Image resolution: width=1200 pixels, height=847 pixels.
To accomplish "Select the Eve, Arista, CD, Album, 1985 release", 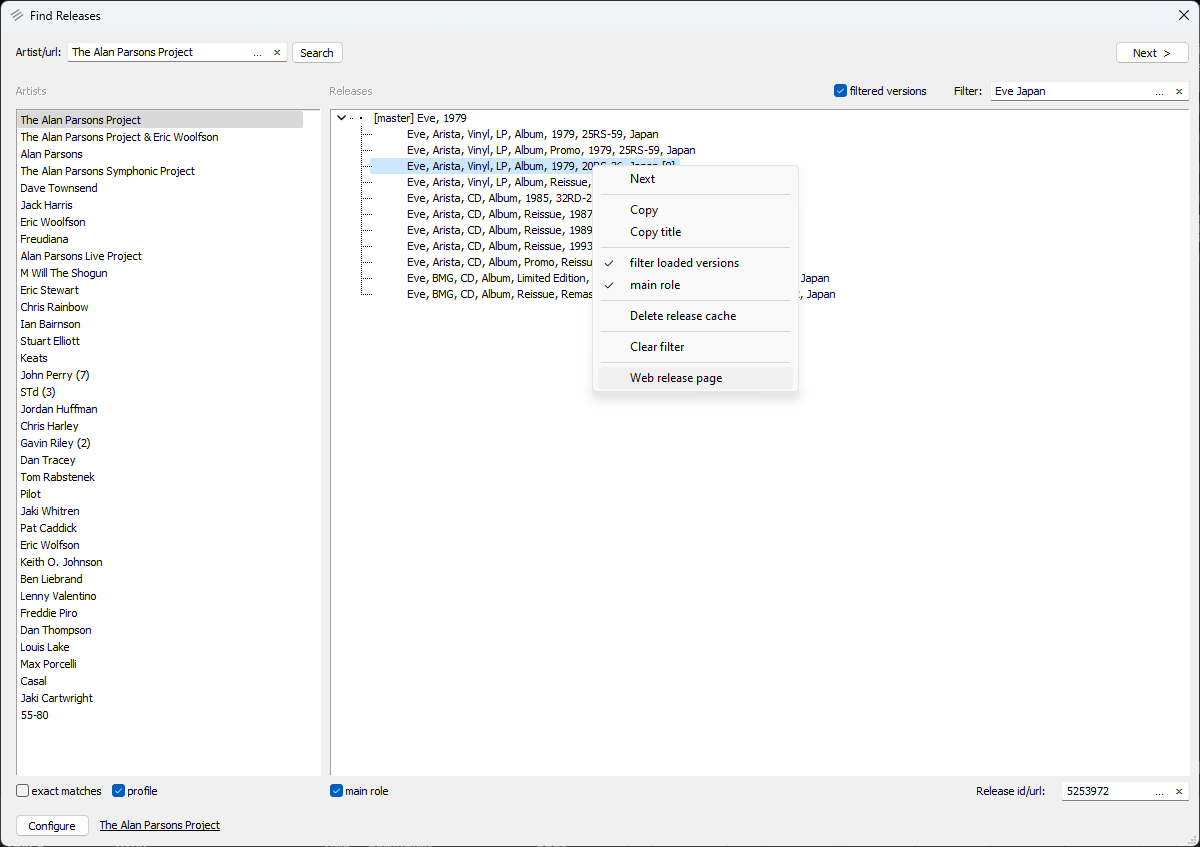I will point(499,198).
